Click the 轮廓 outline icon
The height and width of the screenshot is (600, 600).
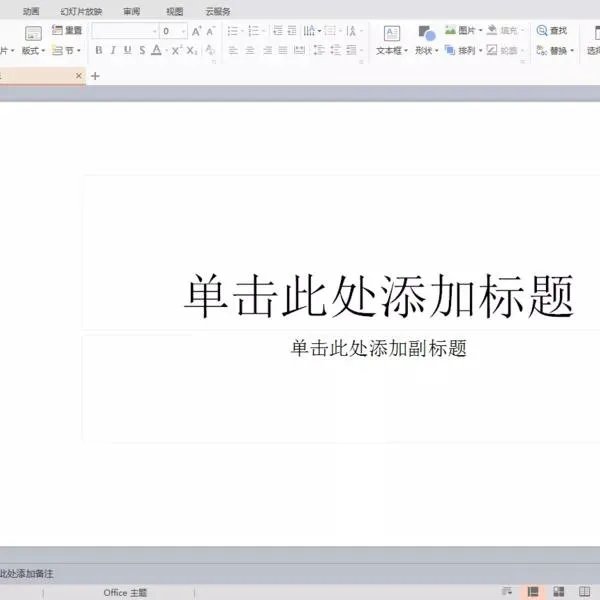coord(492,50)
